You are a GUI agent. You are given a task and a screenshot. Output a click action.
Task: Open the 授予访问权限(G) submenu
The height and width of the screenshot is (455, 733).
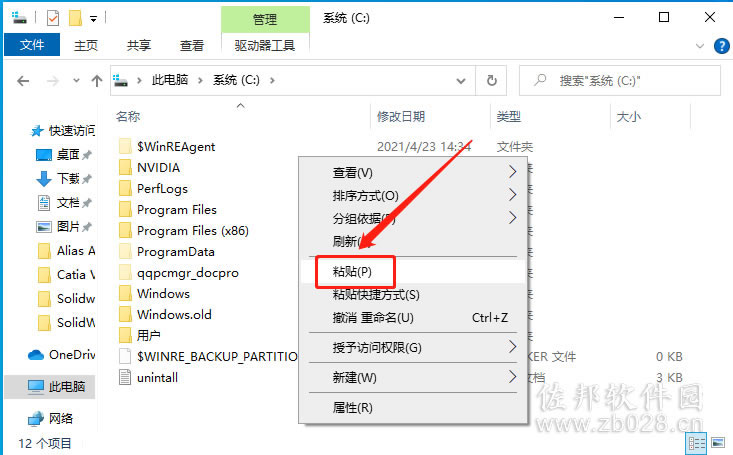pyautogui.click(x=413, y=347)
